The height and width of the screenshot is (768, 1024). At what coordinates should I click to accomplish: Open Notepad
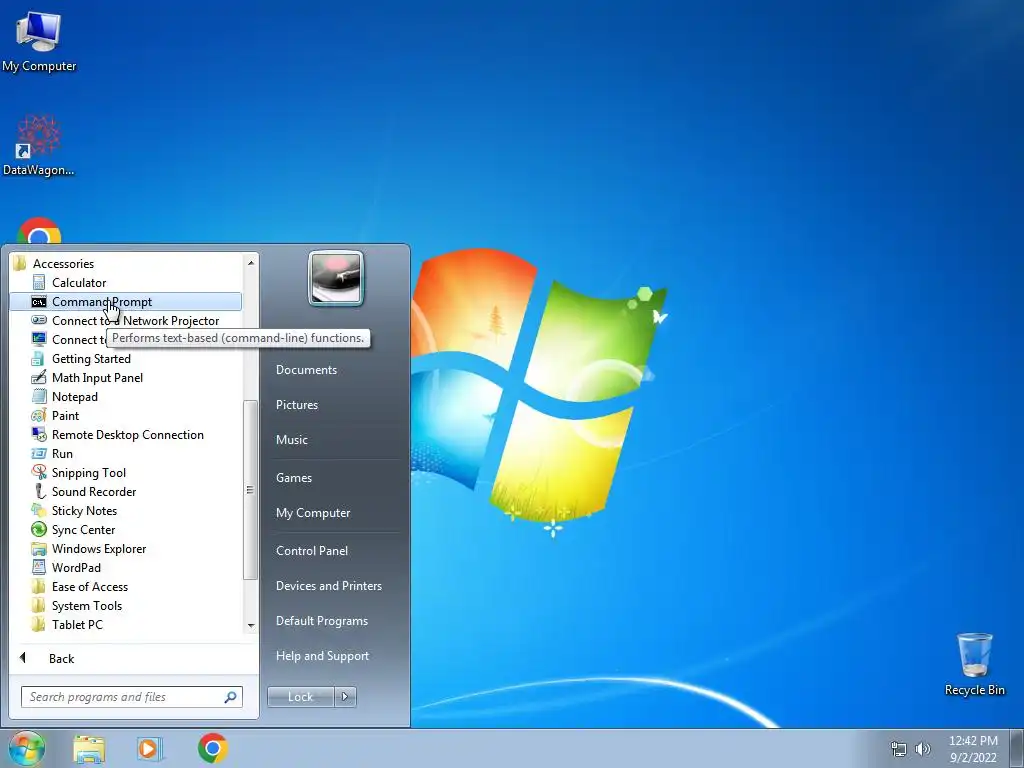pyautogui.click(x=125, y=396)
